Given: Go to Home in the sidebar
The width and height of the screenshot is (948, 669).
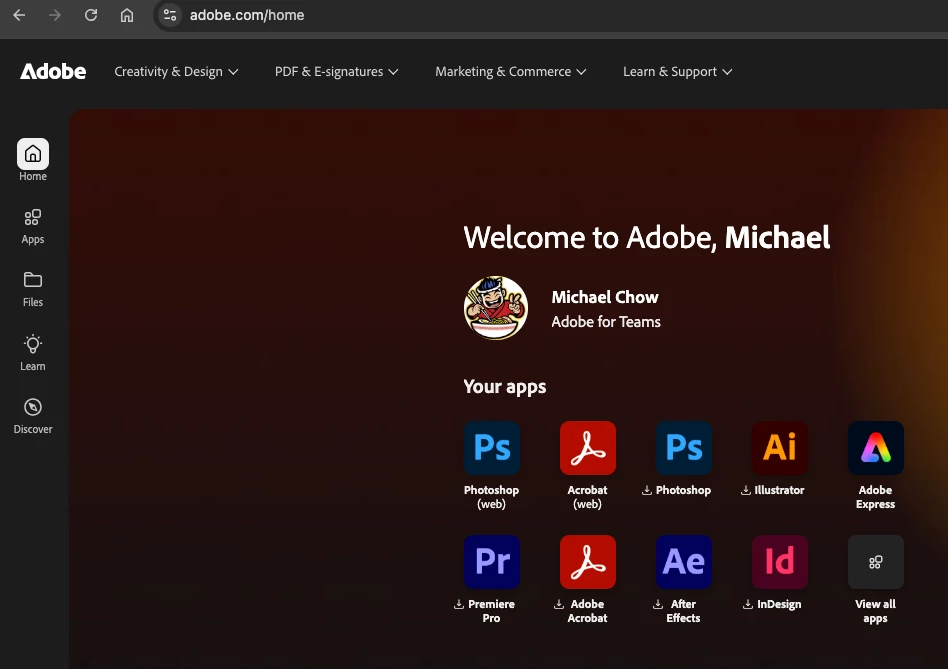Looking at the screenshot, I should pos(33,161).
